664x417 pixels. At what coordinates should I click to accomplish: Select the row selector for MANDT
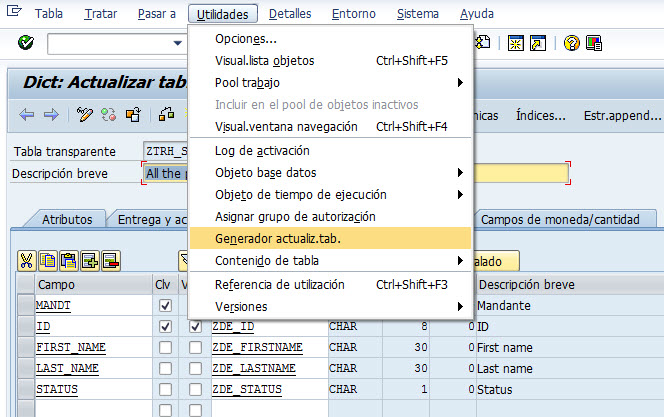(x=25, y=305)
